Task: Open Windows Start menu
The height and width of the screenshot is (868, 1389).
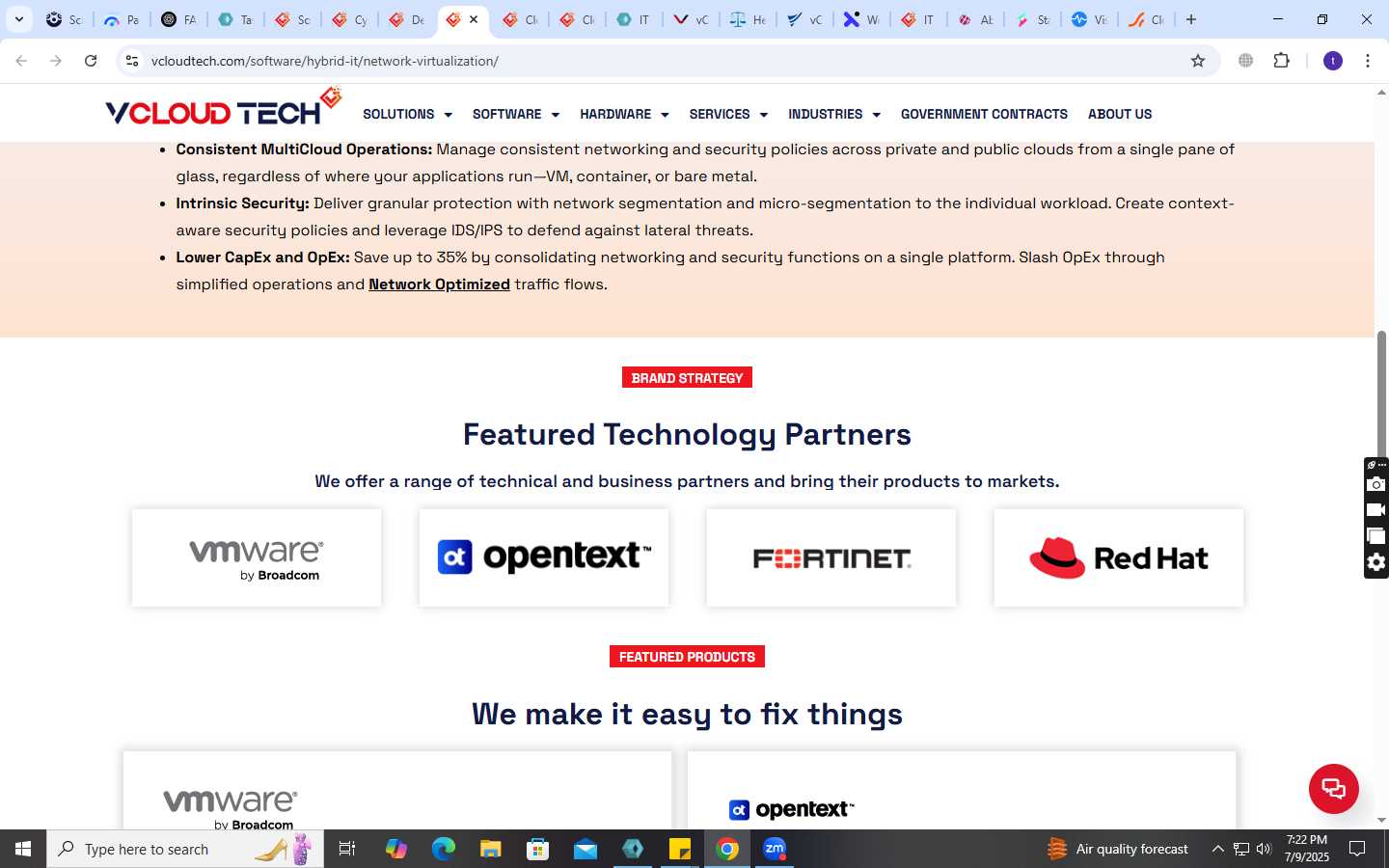Action: (23, 849)
